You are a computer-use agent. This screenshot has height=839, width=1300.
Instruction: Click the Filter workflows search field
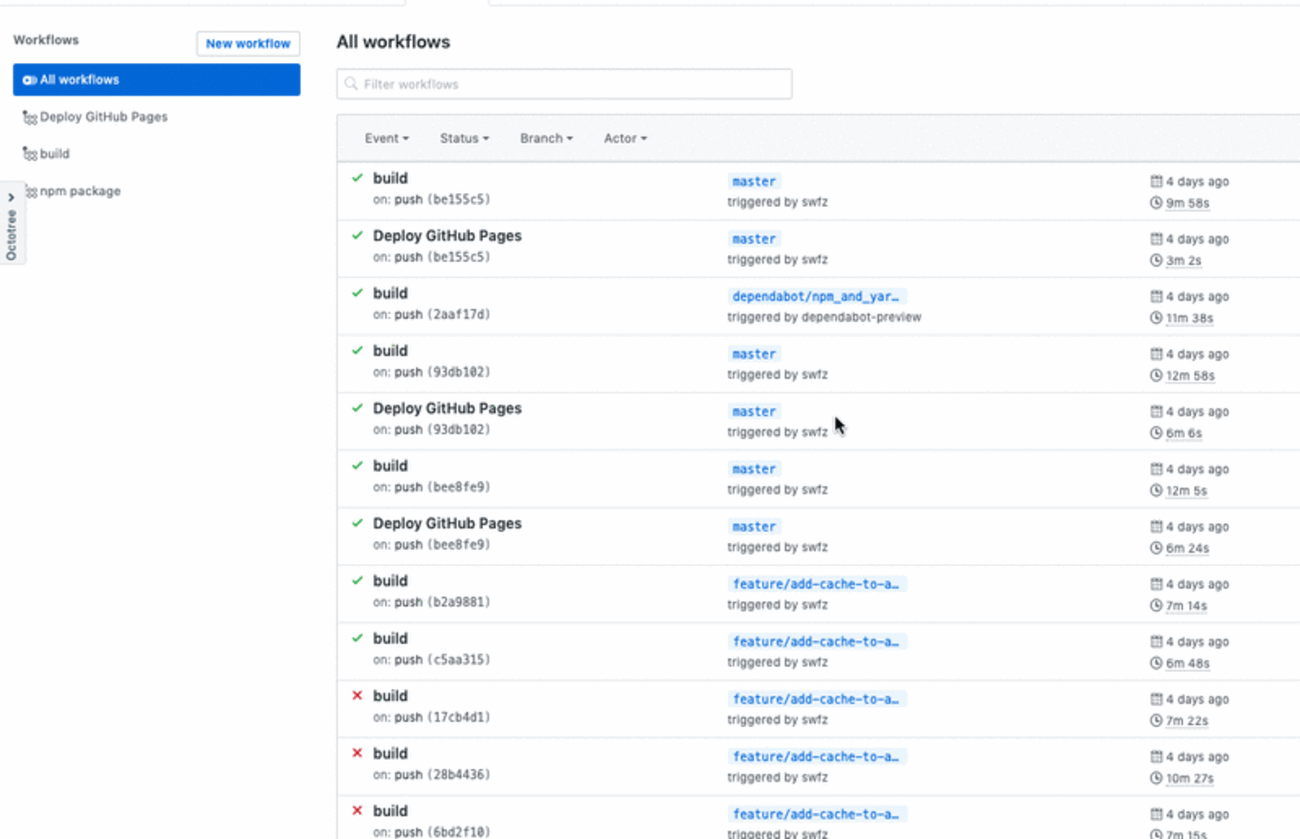tap(570, 84)
